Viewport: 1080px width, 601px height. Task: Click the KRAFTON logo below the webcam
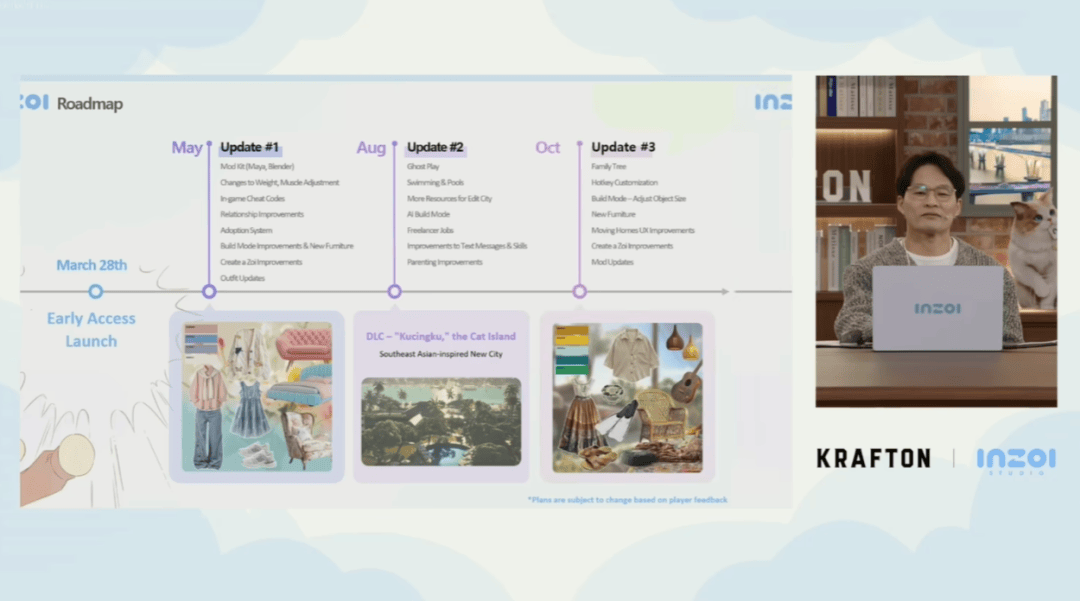[873, 458]
